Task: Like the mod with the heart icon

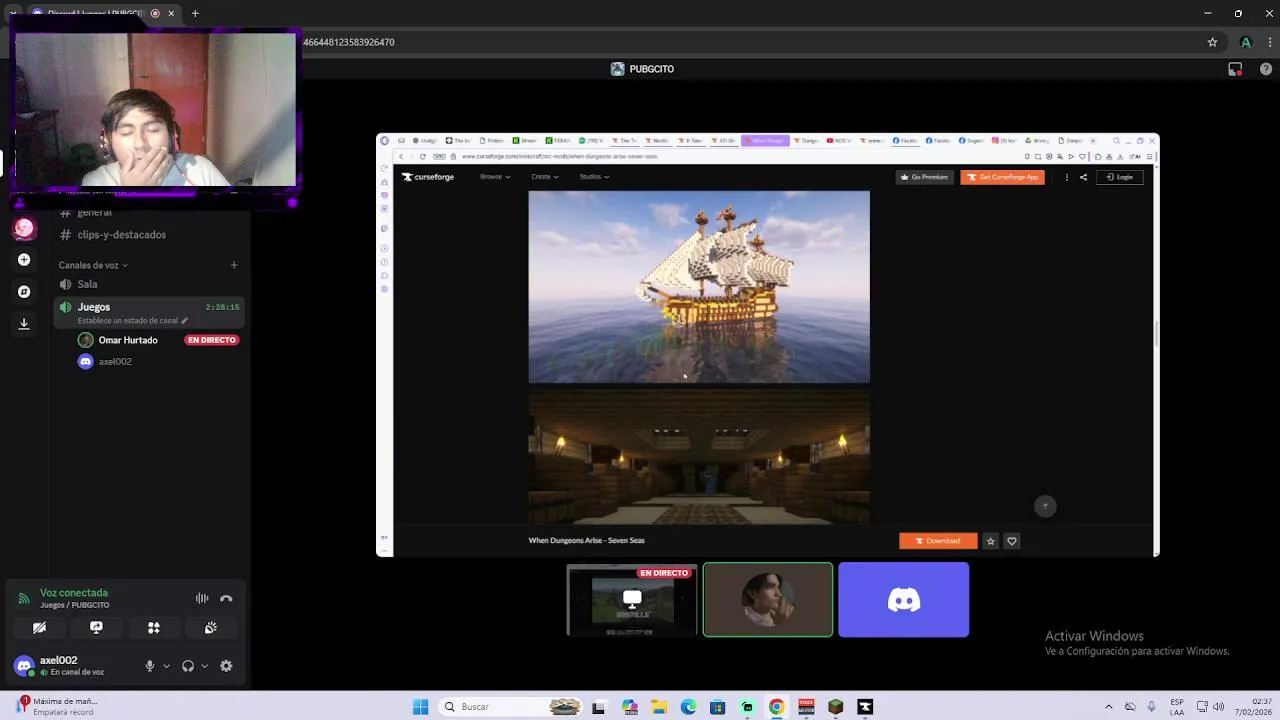Action: 1012,541
